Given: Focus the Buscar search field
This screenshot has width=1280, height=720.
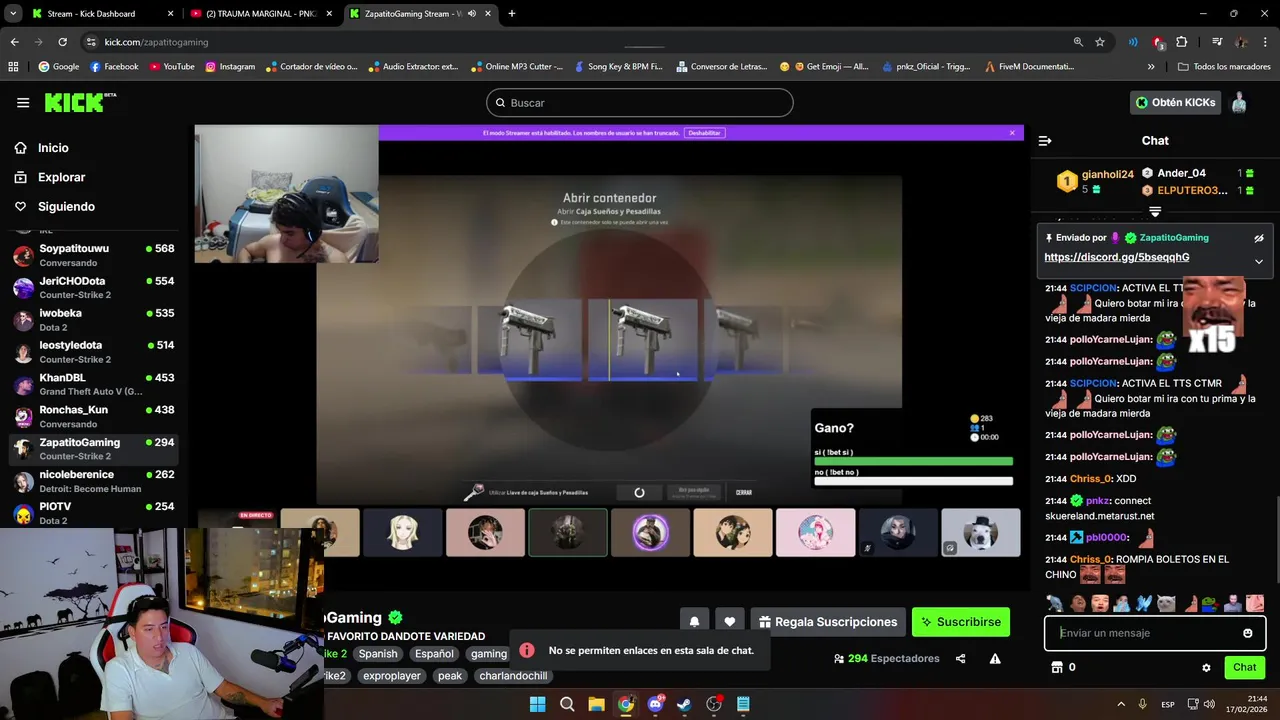Looking at the screenshot, I should [640, 103].
